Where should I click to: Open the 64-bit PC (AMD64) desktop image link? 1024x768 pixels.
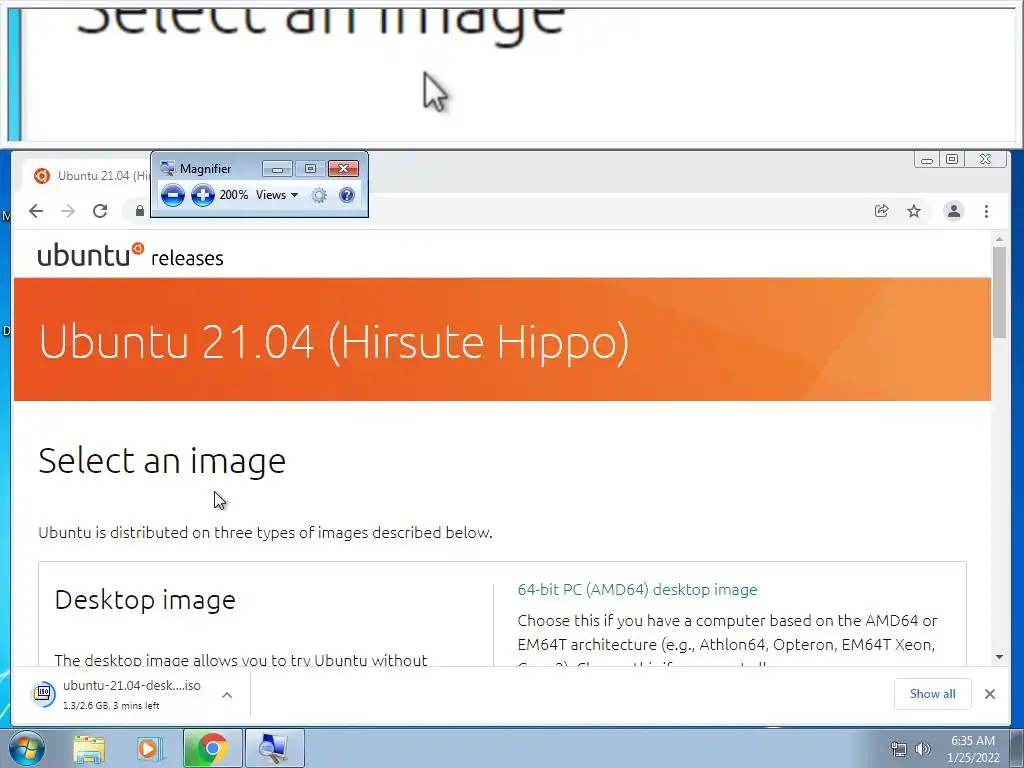click(x=637, y=589)
